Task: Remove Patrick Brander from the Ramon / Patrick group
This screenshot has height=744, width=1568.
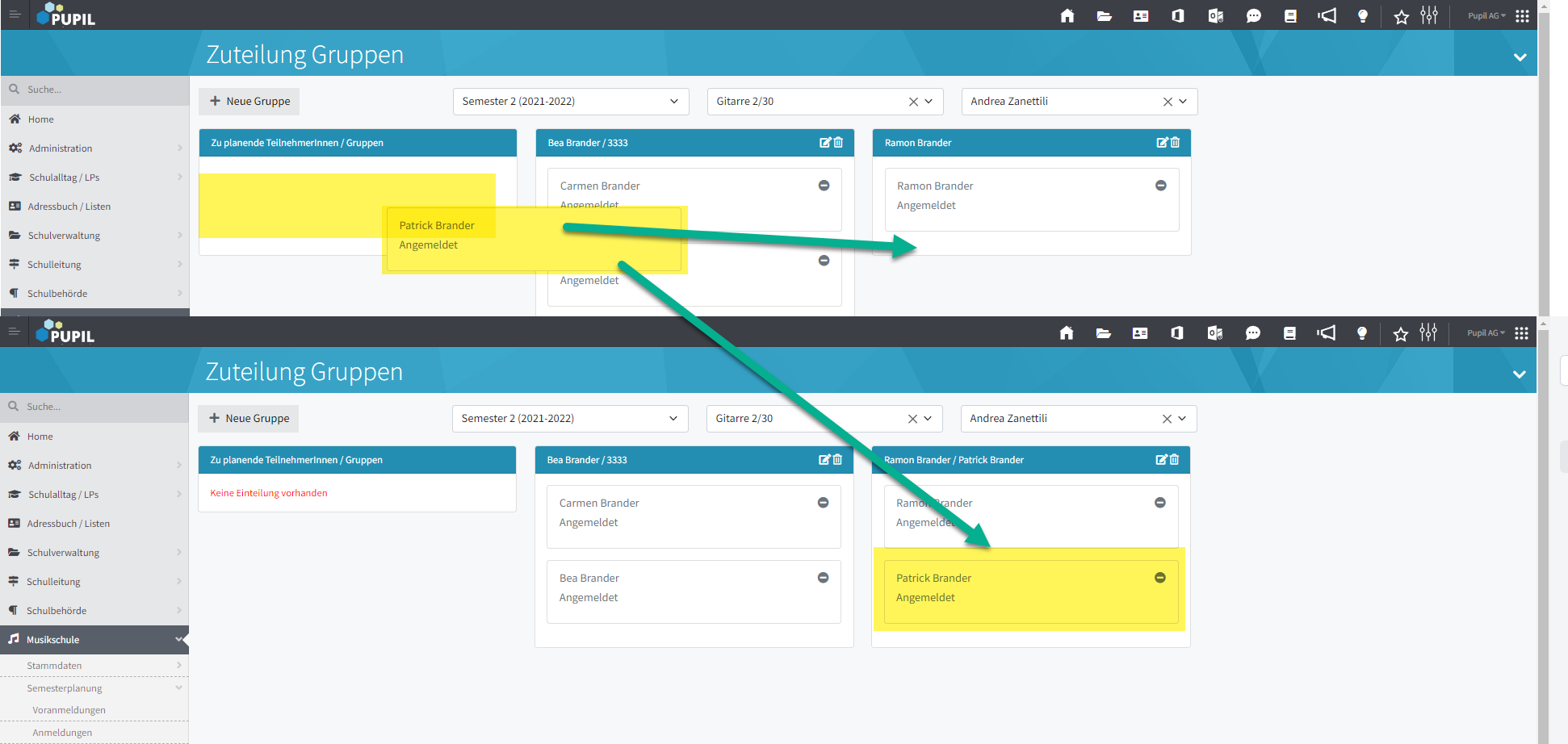Action: point(1159,578)
